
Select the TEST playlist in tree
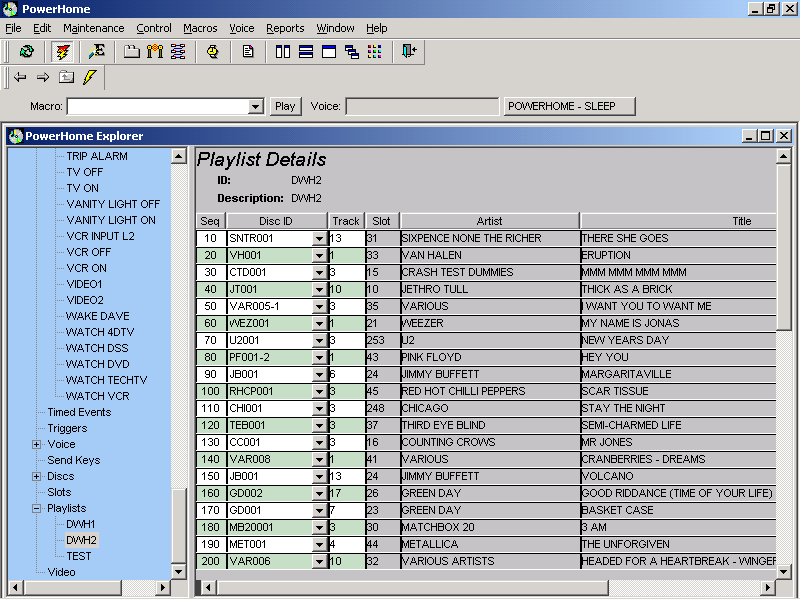(79, 556)
